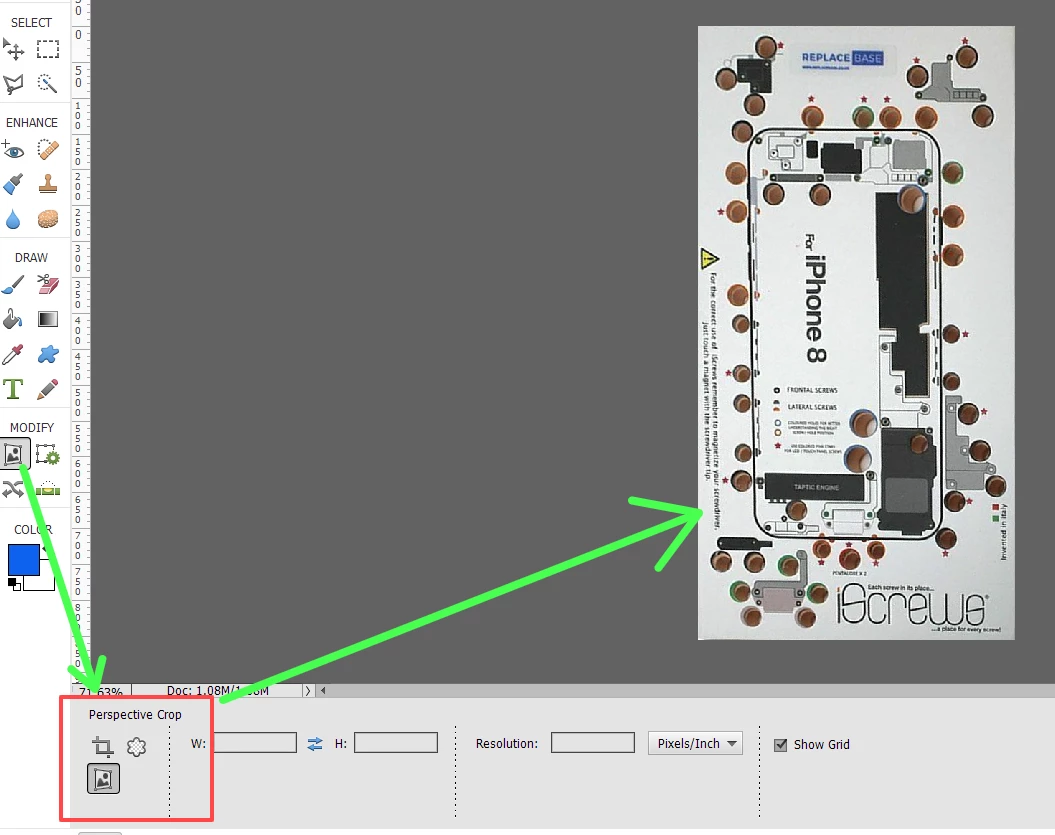Swap width and height values

click(315, 743)
